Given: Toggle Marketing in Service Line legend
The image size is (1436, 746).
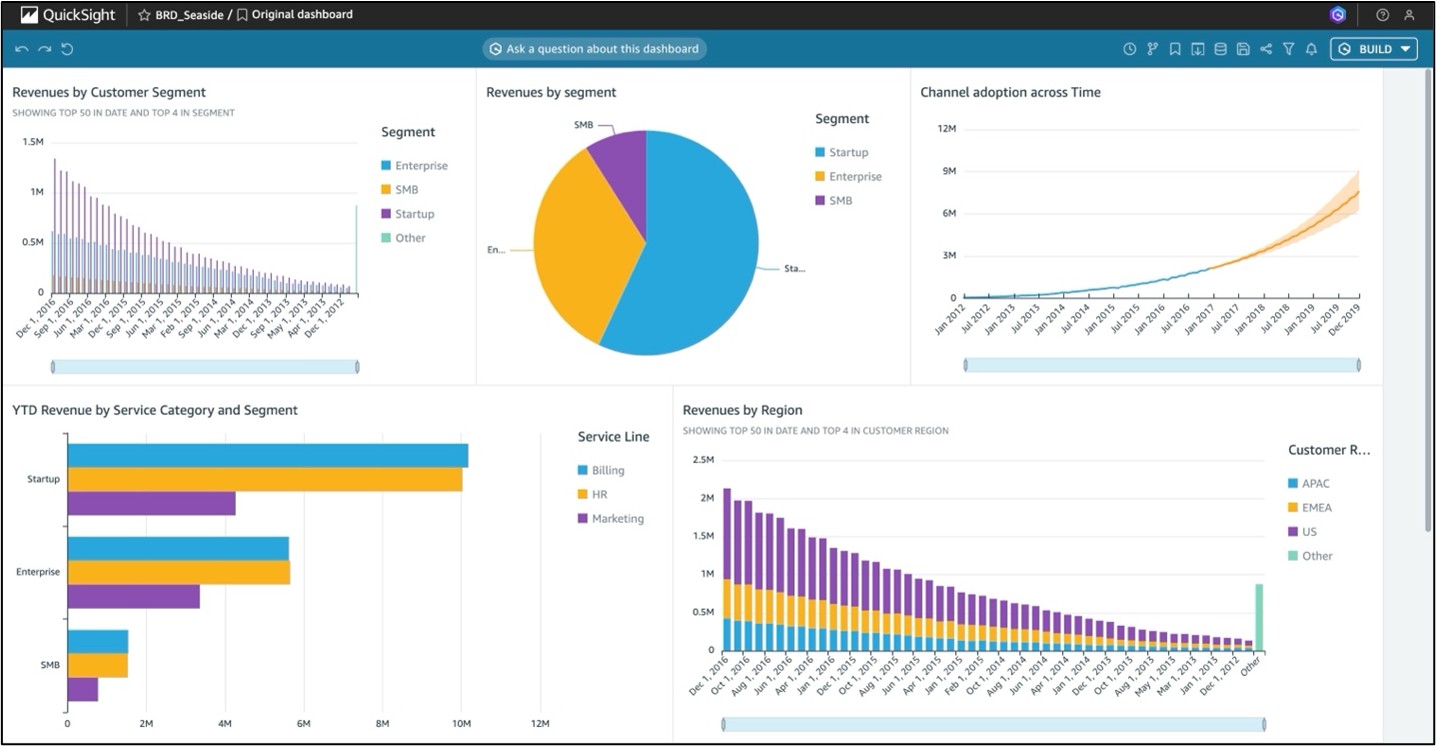Looking at the screenshot, I should tap(611, 519).
